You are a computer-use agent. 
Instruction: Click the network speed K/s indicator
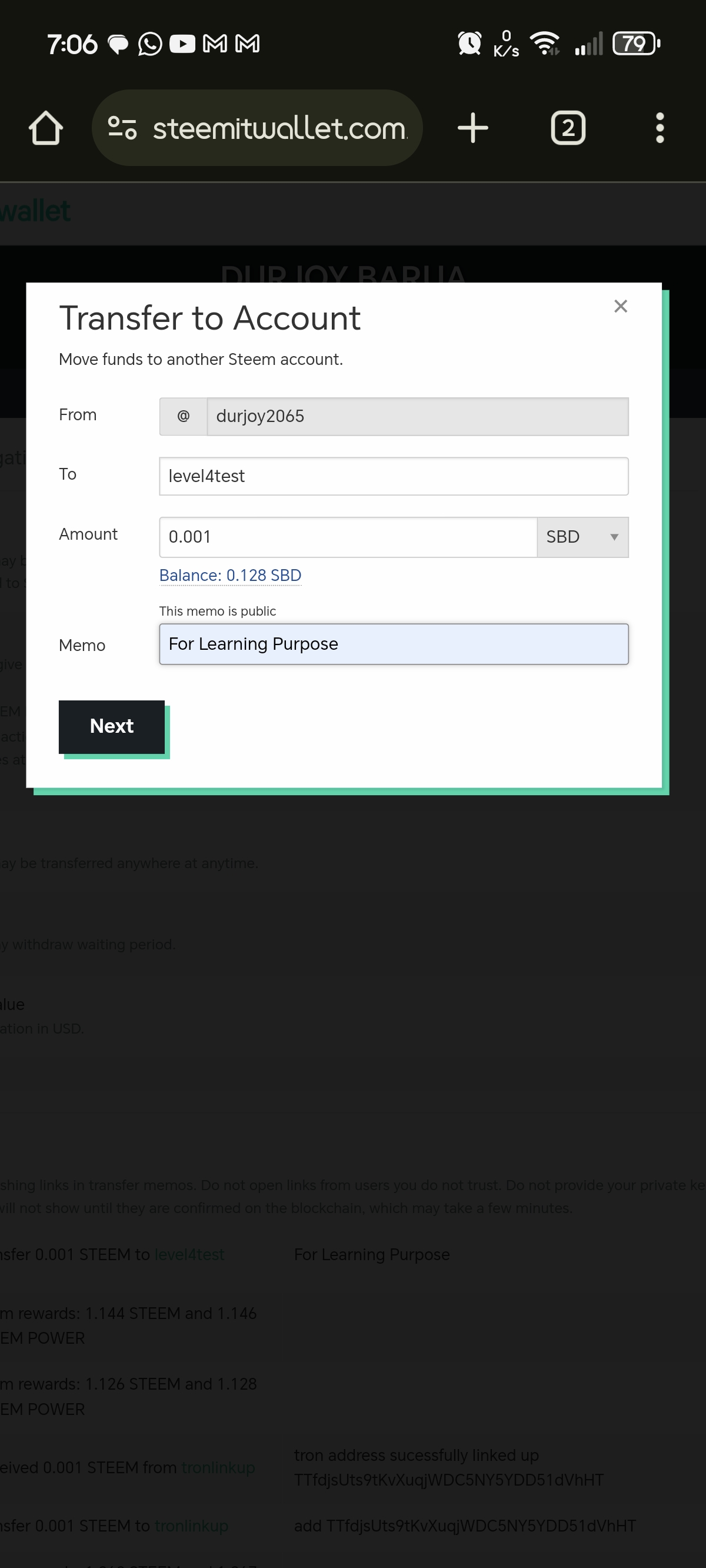click(506, 44)
